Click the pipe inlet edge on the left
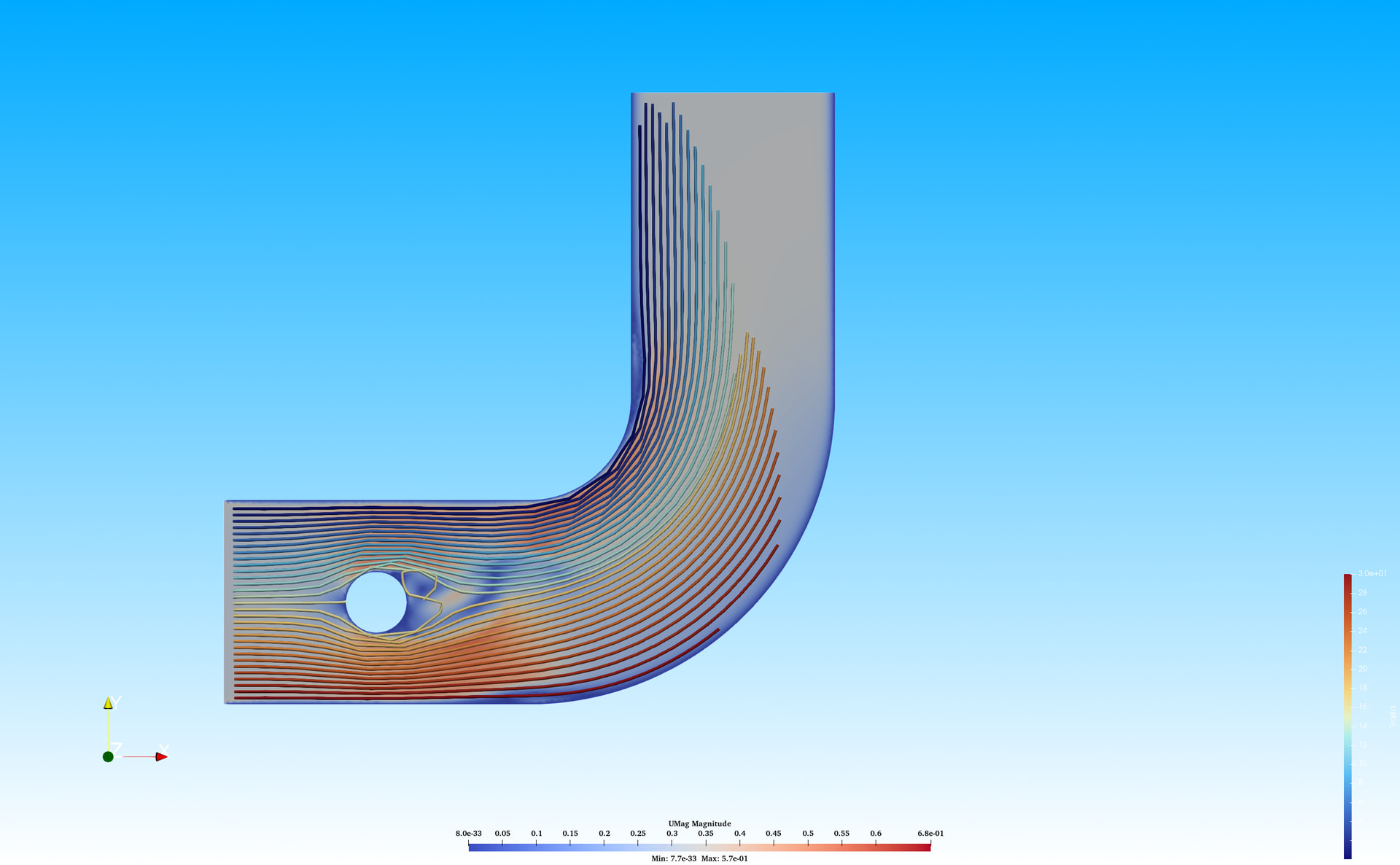The height and width of the screenshot is (865, 1400). tap(225, 602)
